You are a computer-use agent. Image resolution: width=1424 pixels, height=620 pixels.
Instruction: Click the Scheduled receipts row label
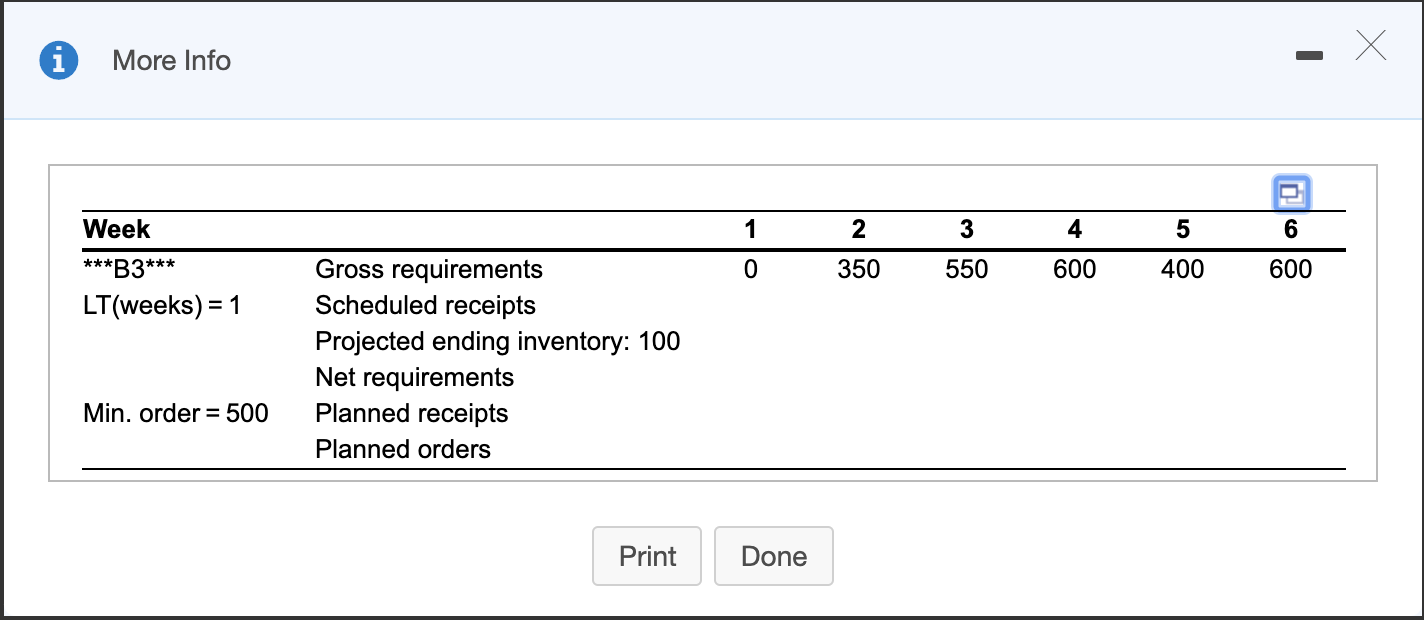425,305
